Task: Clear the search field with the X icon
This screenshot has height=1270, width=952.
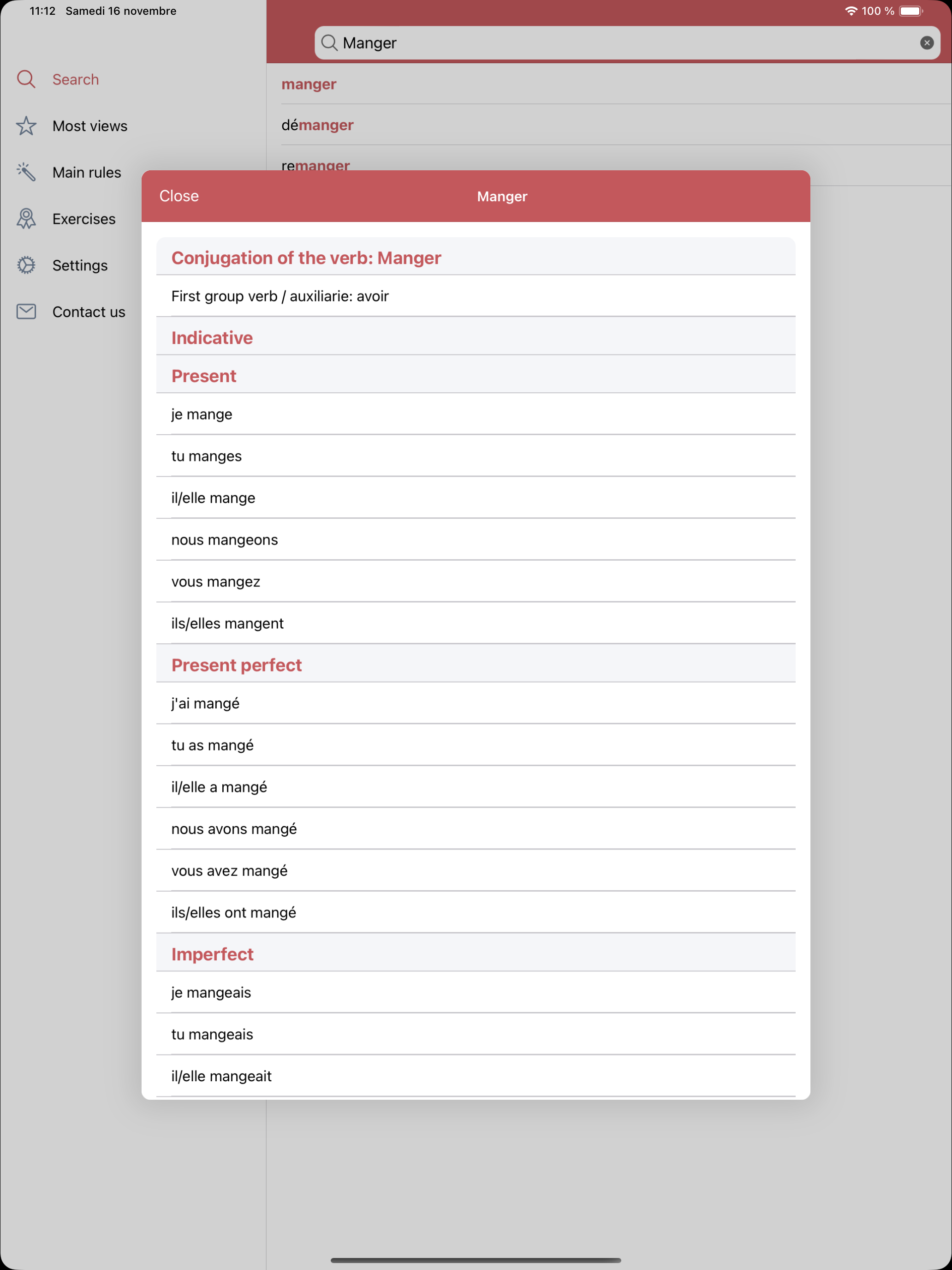Action: 926,43
